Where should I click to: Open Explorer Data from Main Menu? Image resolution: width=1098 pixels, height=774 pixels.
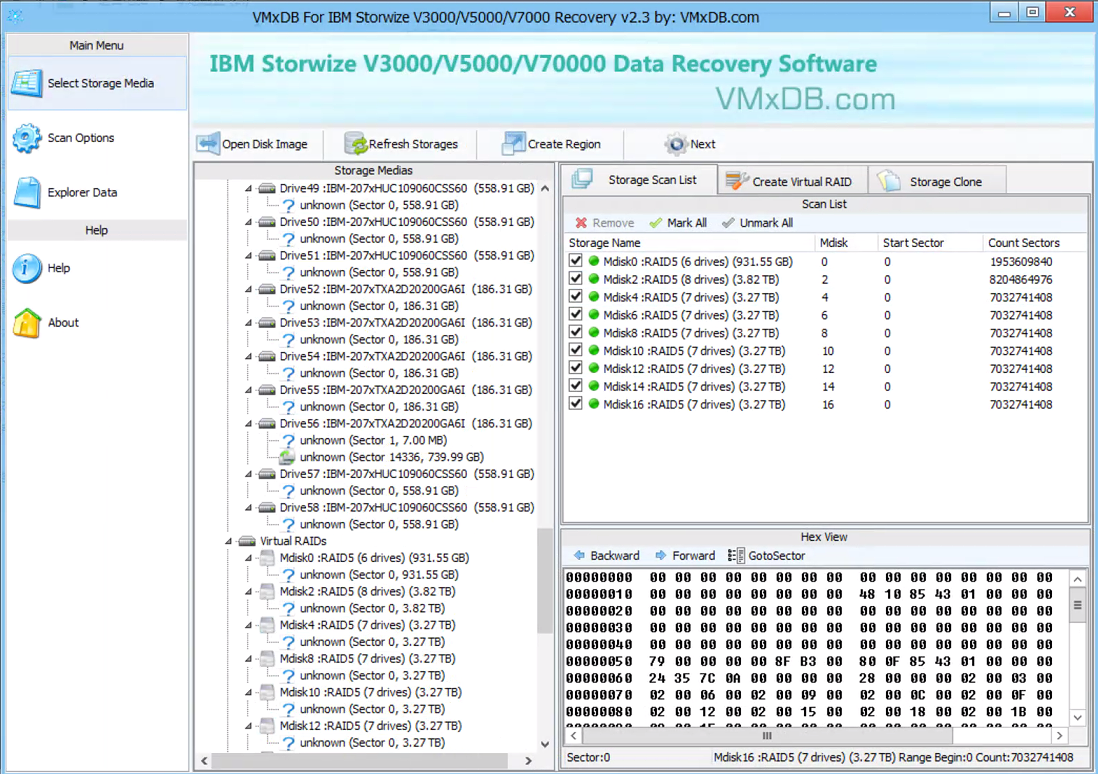(97, 193)
